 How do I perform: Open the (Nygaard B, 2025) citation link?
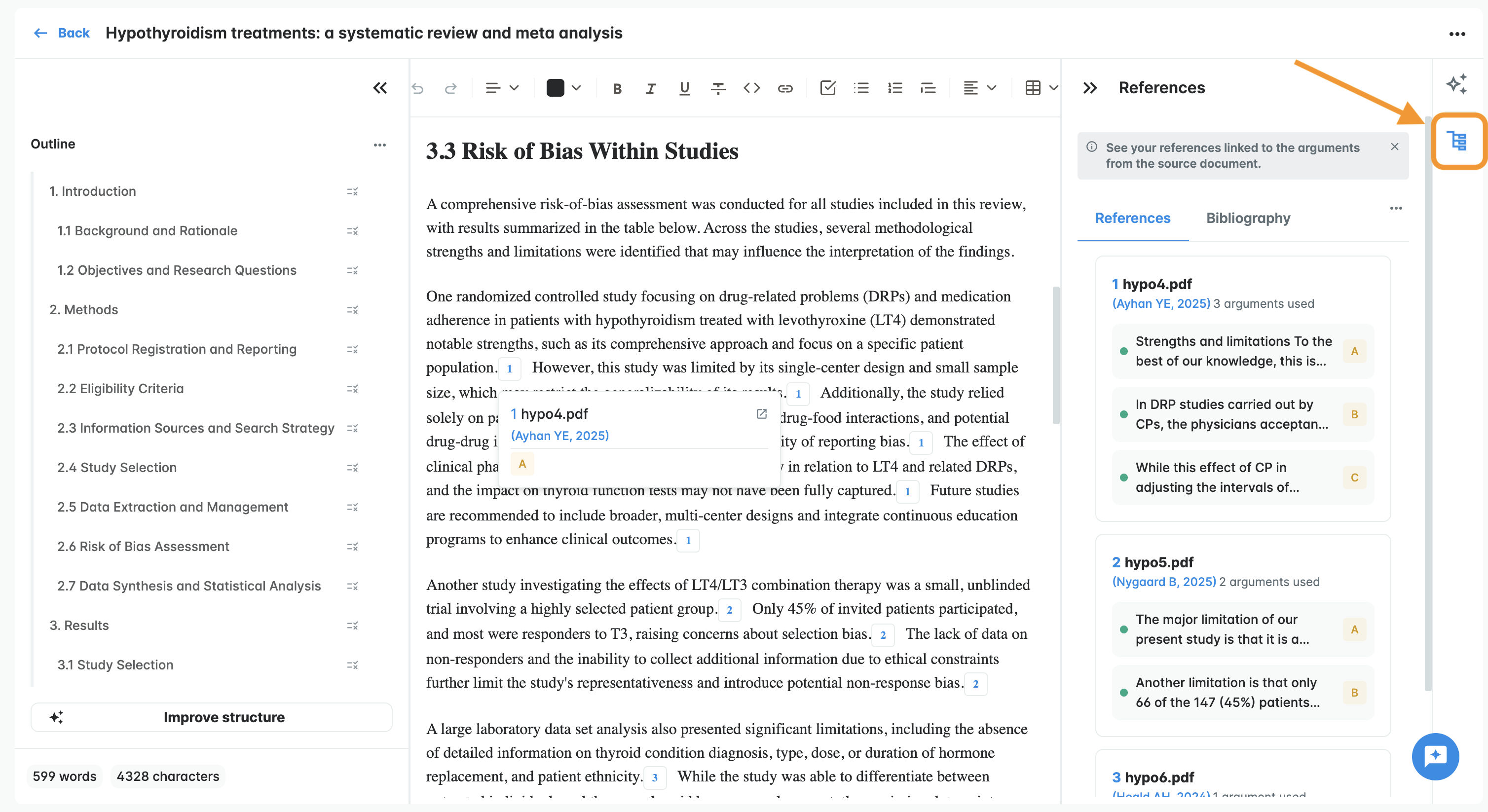point(1164,582)
